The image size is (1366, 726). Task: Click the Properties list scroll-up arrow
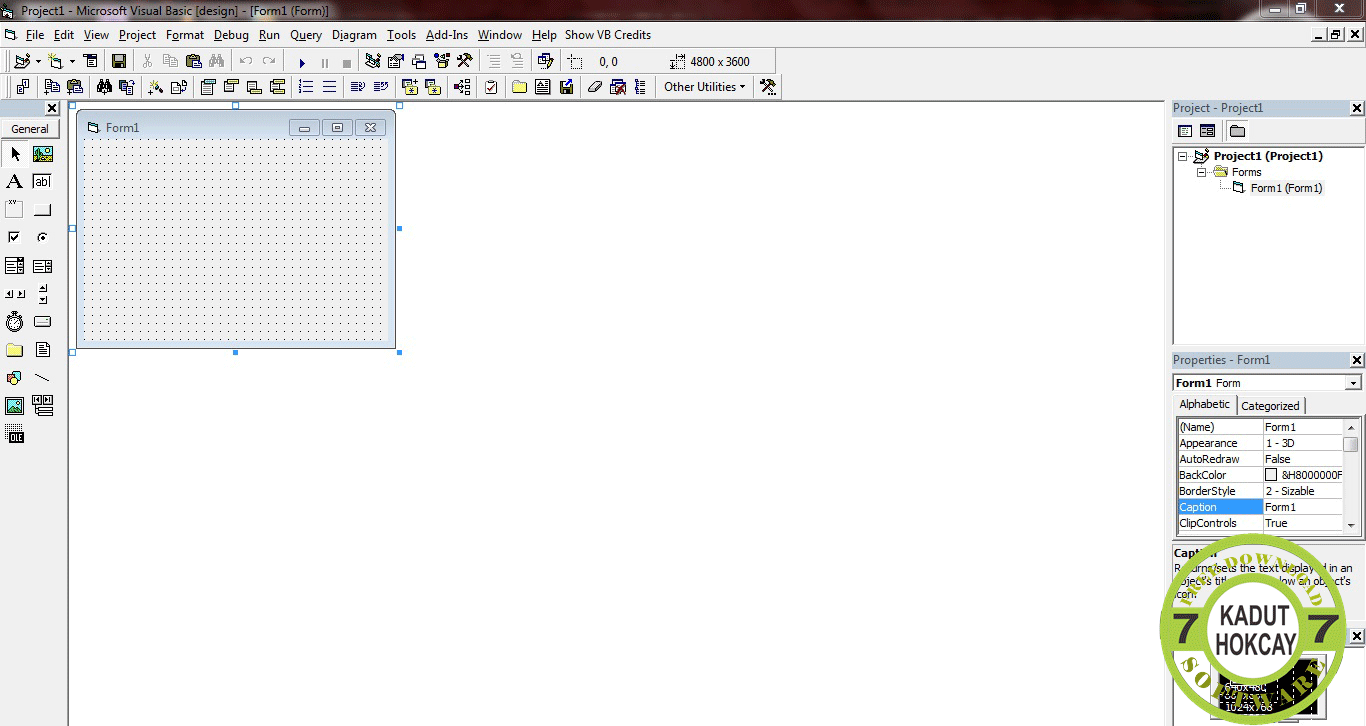(x=1351, y=427)
